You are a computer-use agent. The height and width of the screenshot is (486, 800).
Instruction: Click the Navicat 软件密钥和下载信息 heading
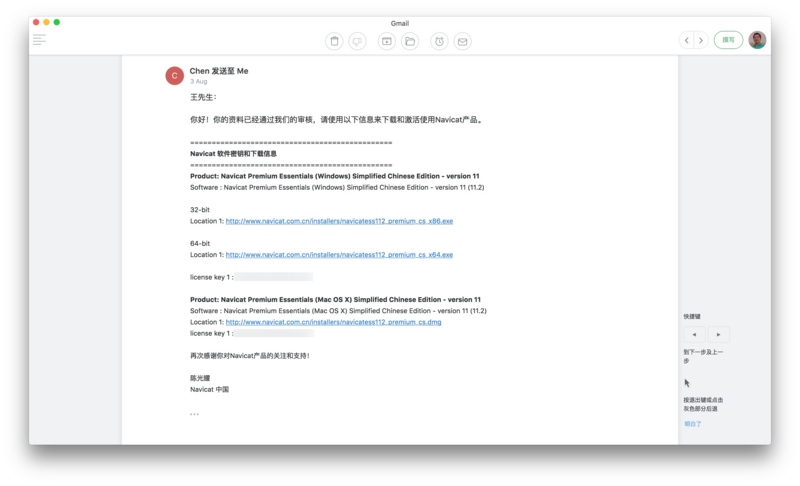click(x=233, y=154)
